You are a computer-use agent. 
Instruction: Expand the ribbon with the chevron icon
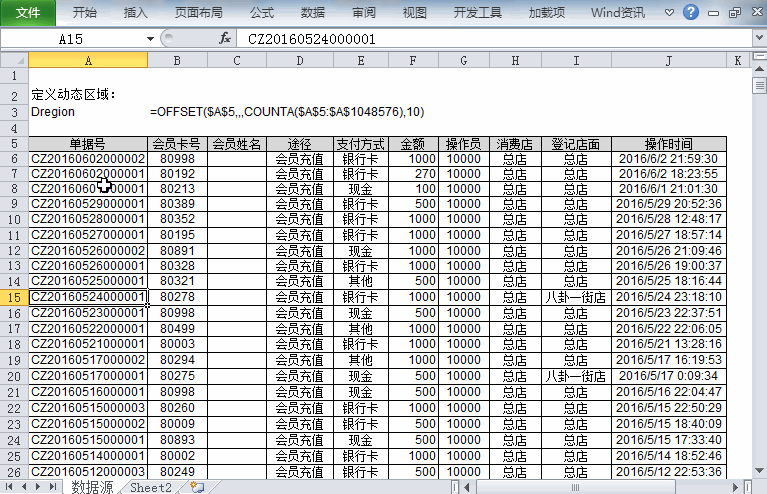click(x=669, y=13)
